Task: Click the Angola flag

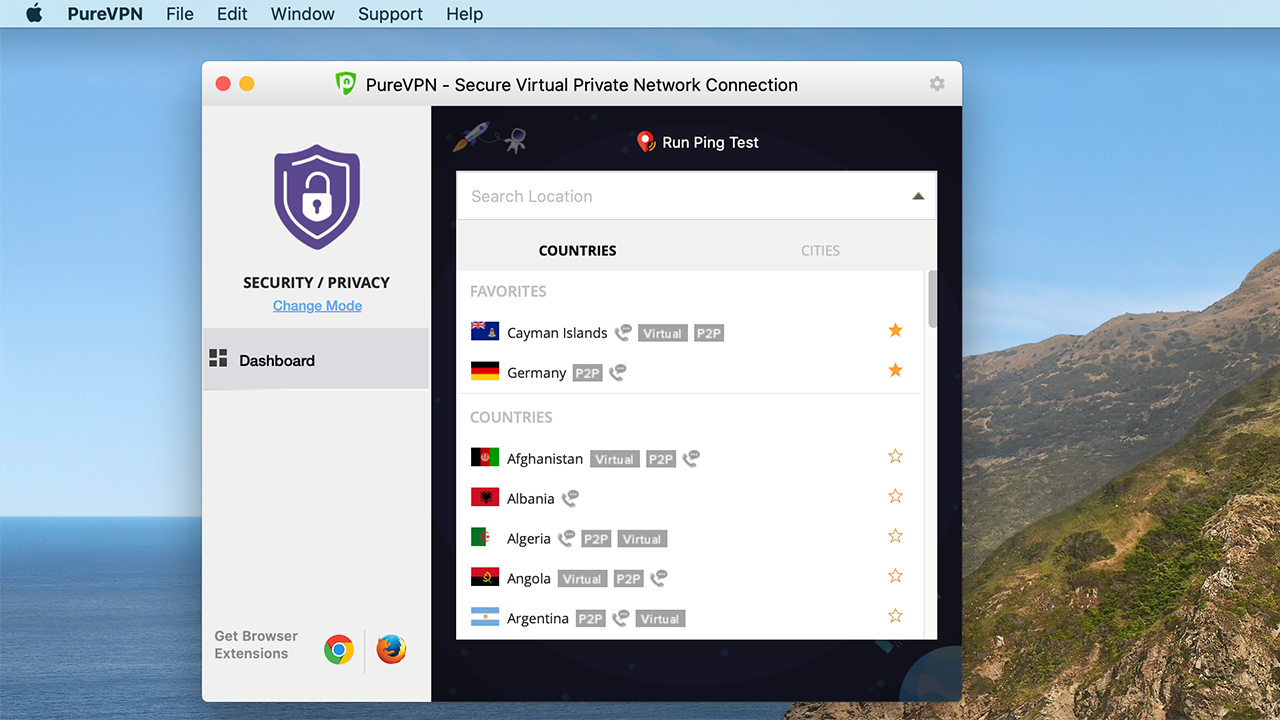Action: pyautogui.click(x=485, y=577)
